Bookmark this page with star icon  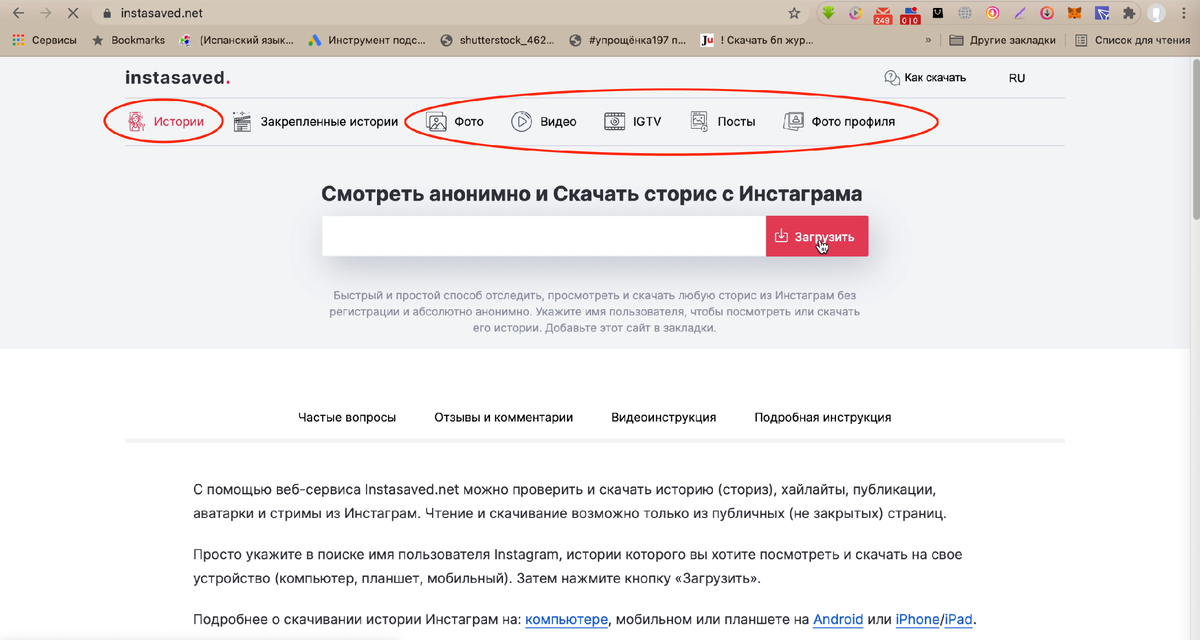point(794,14)
